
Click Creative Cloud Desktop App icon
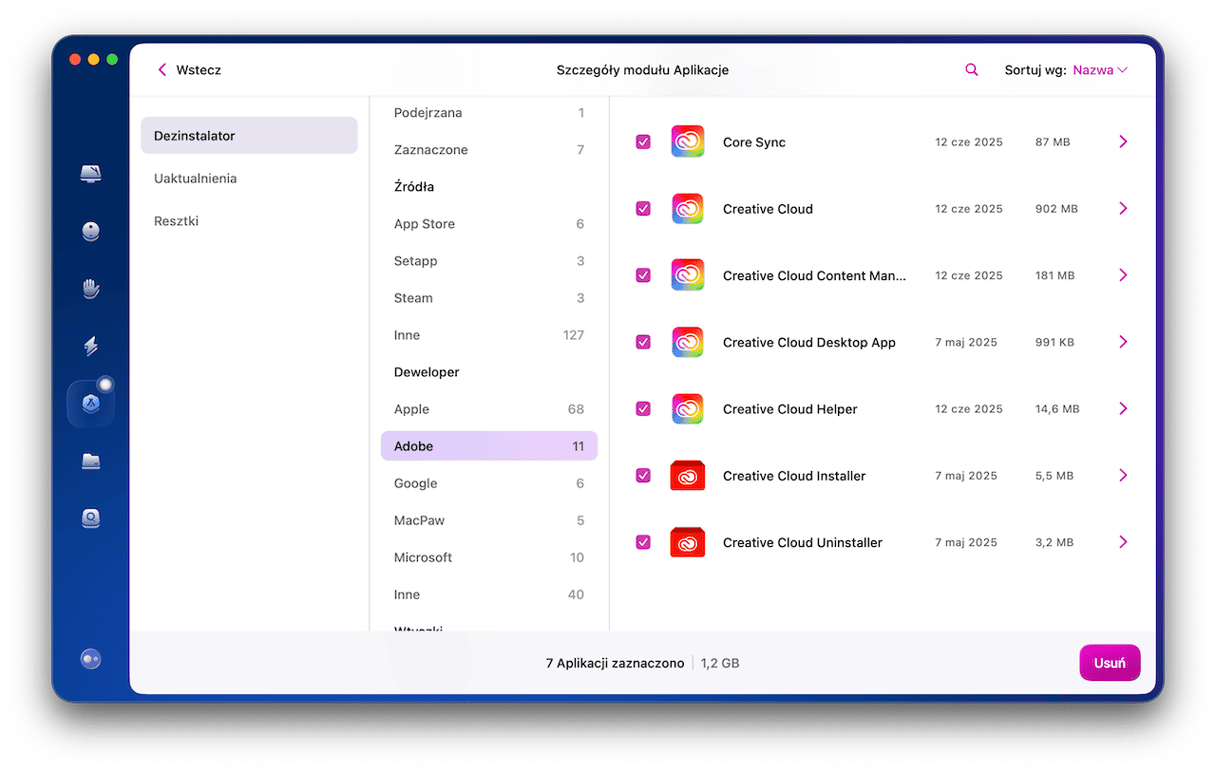[x=687, y=342]
